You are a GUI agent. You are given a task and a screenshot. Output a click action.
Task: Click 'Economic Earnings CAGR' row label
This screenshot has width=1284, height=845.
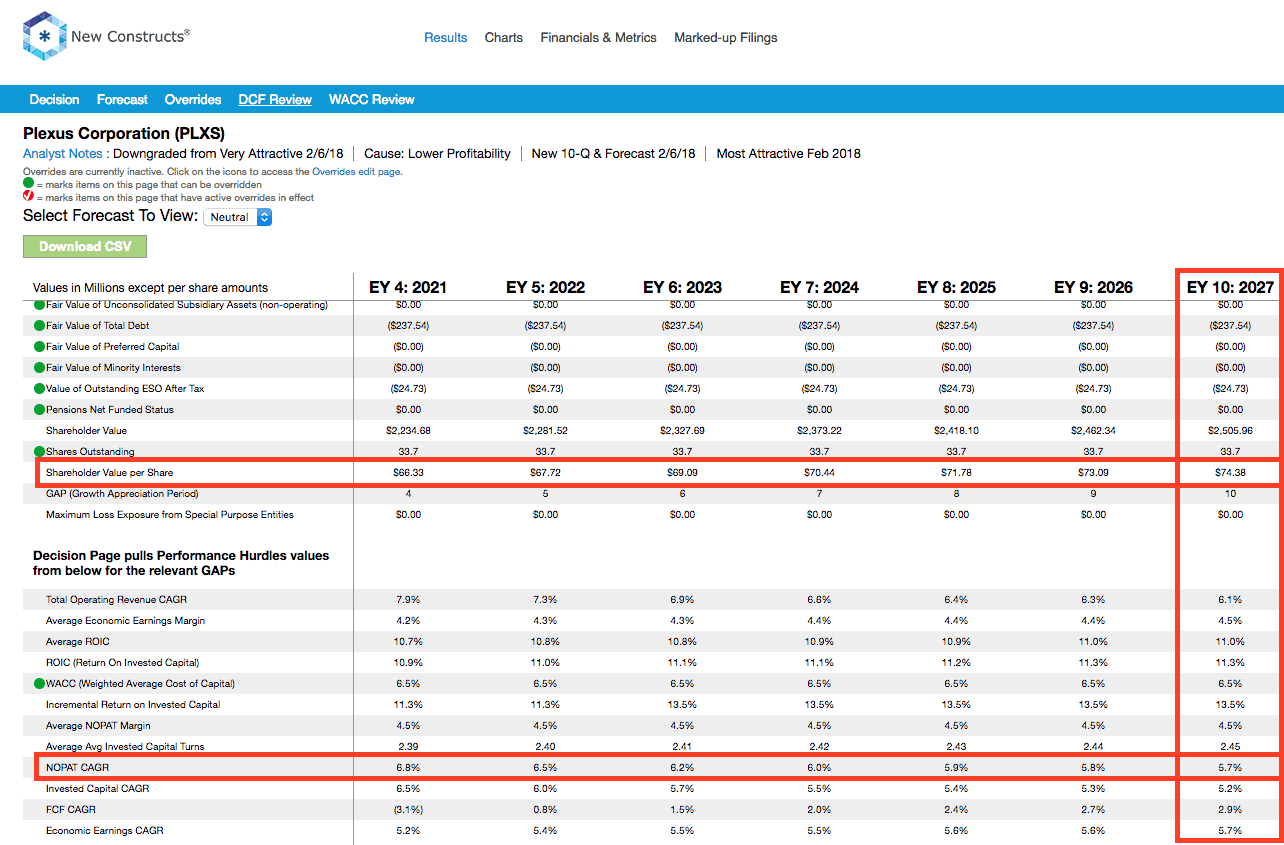104,830
